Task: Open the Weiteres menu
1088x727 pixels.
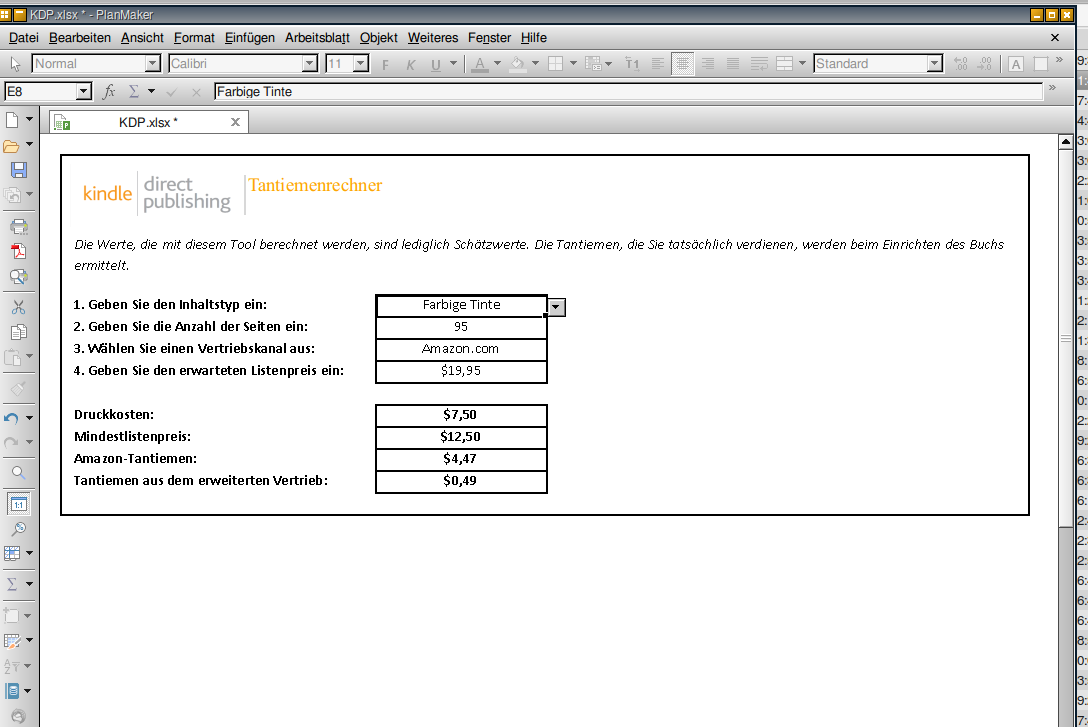Action: pos(433,37)
